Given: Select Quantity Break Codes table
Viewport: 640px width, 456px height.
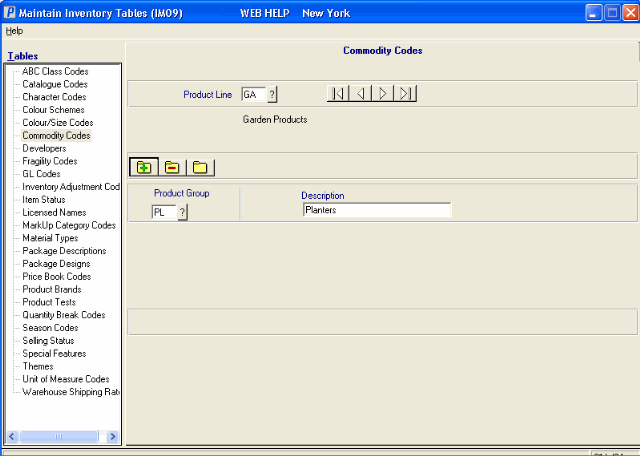Looking at the screenshot, I should [64, 315].
